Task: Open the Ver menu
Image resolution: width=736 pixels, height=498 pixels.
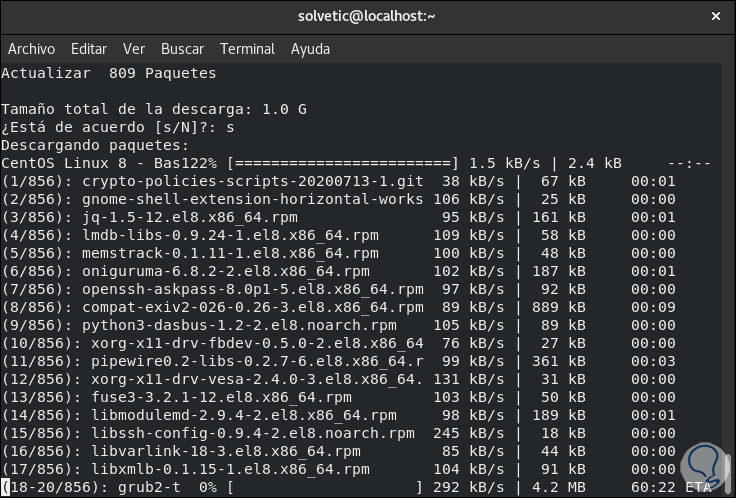Action: pyautogui.click(x=134, y=48)
